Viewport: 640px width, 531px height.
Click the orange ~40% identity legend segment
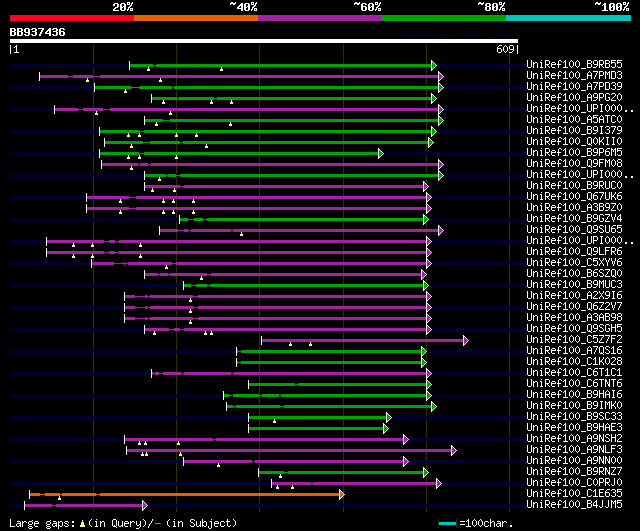[196, 18]
